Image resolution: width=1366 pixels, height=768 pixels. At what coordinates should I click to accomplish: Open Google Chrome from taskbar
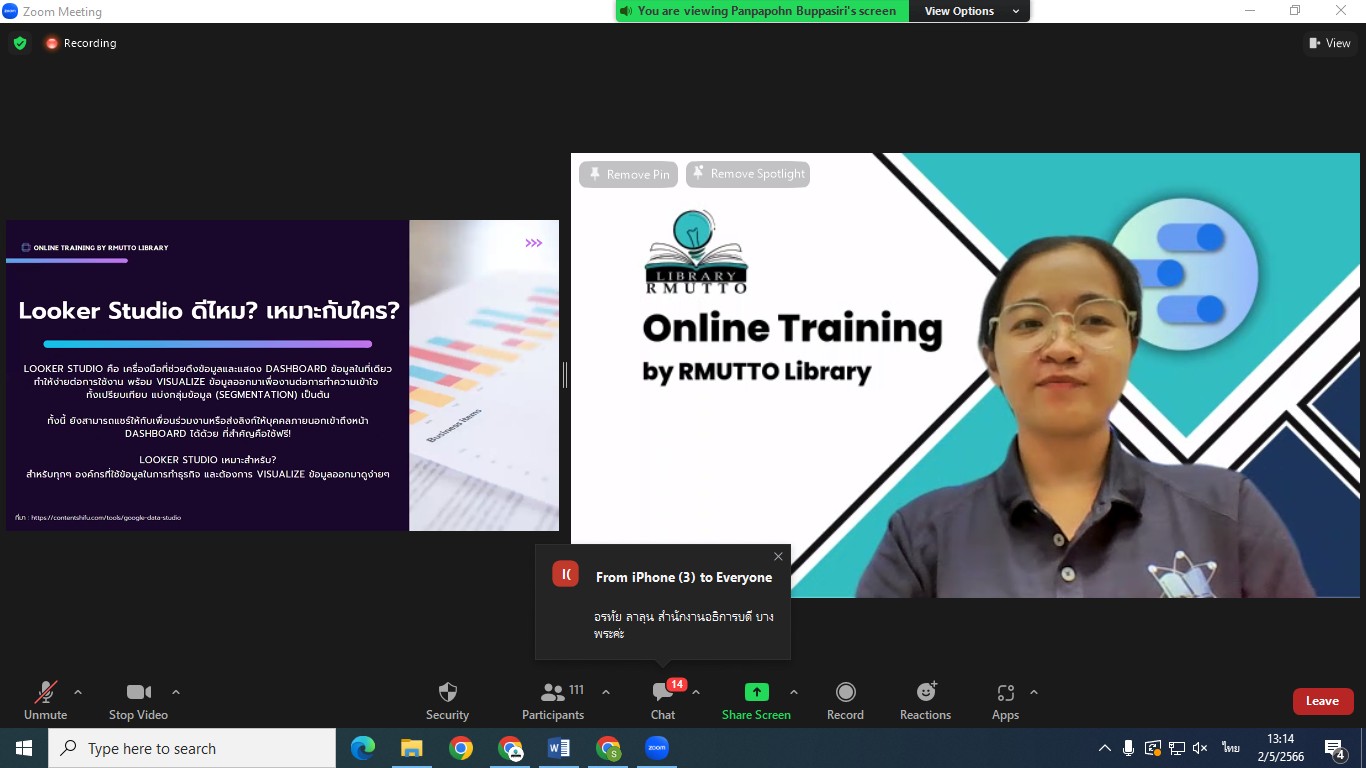pos(461,748)
